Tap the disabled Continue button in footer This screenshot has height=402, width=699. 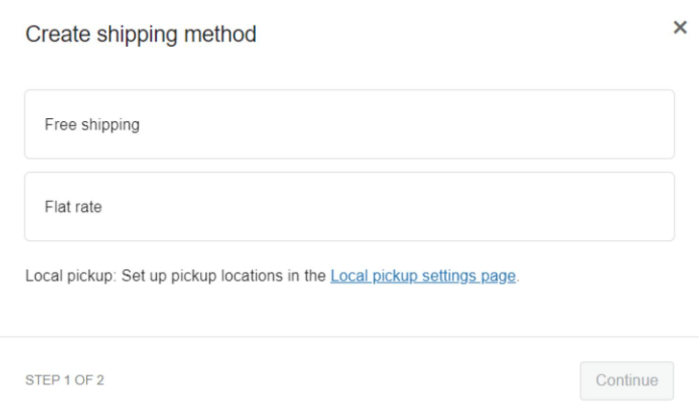(x=627, y=380)
